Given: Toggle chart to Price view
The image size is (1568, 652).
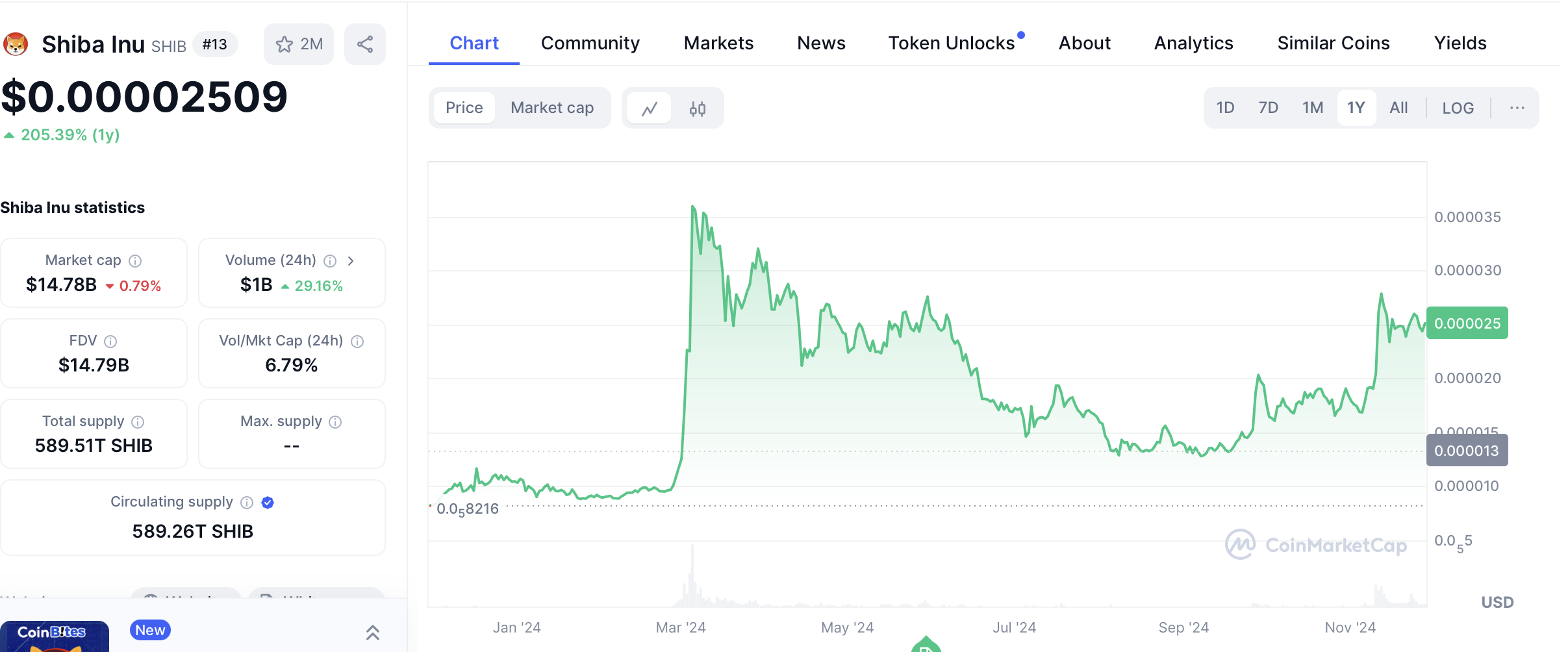Looking at the screenshot, I should coord(464,108).
